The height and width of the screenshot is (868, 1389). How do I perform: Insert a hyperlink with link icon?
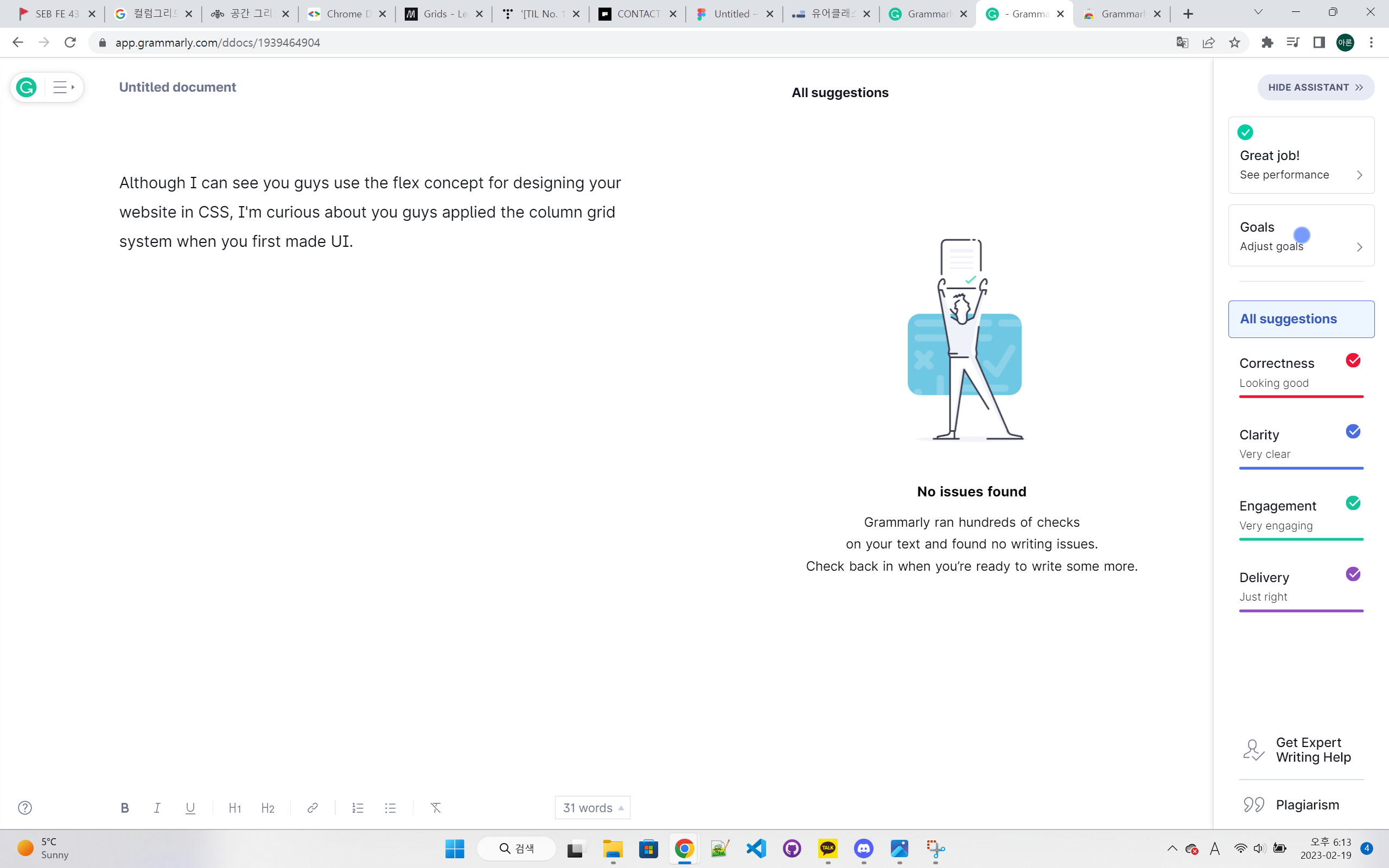point(312,808)
